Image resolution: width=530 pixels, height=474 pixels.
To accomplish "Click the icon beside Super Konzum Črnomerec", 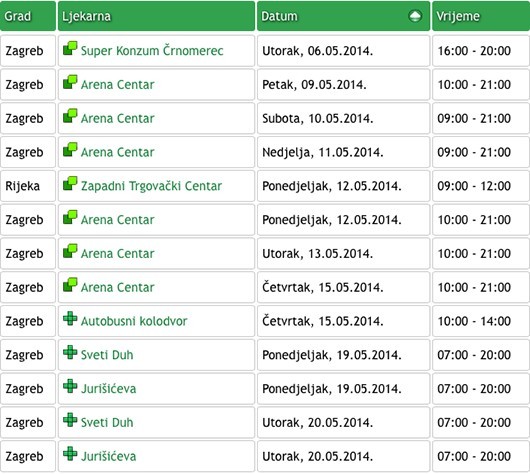I will tap(70, 48).
